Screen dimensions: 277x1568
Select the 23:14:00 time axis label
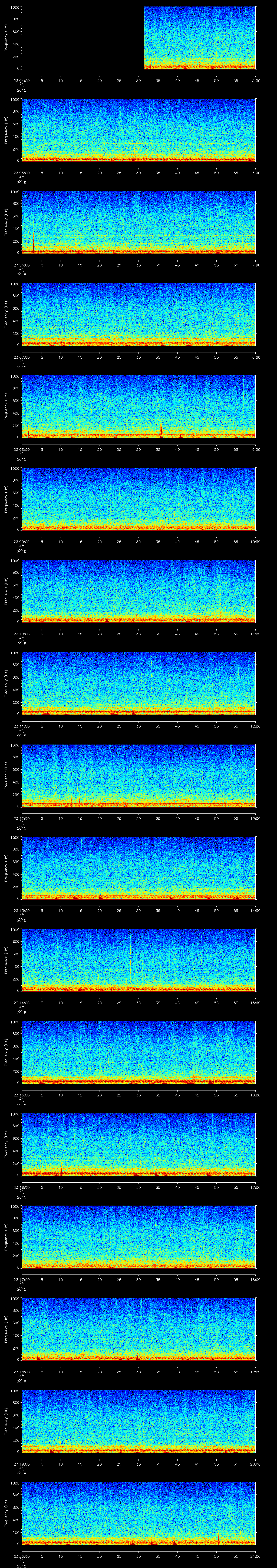(21, 1003)
